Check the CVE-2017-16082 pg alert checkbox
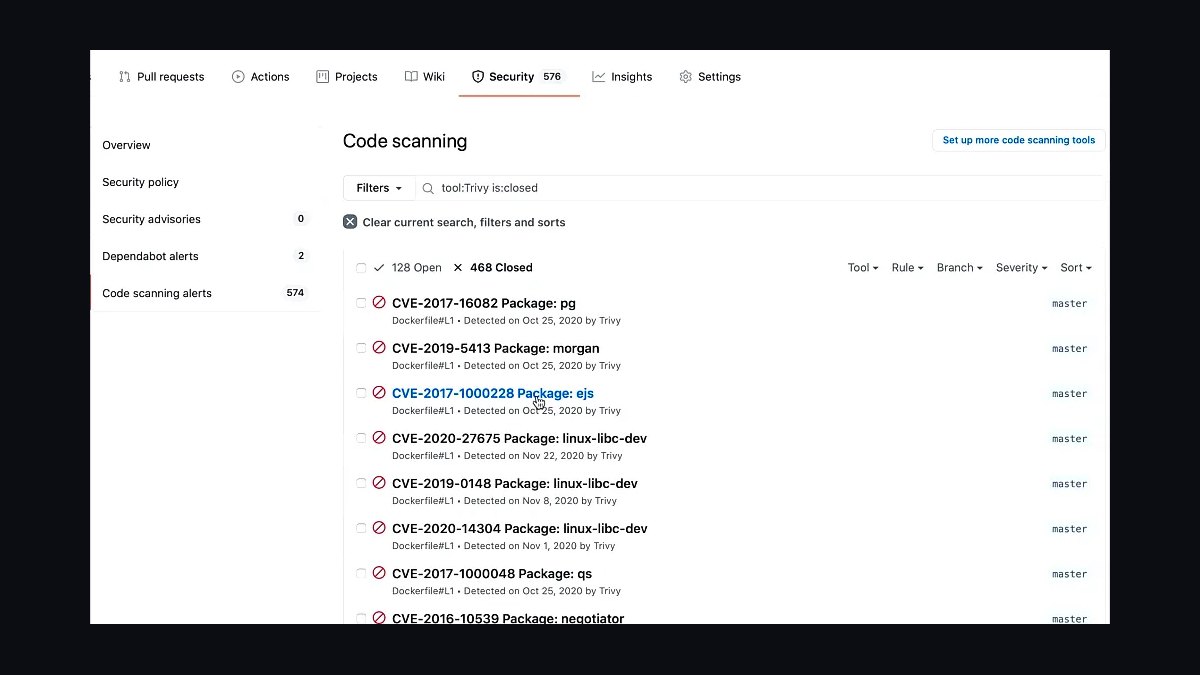1200x675 pixels. click(361, 302)
